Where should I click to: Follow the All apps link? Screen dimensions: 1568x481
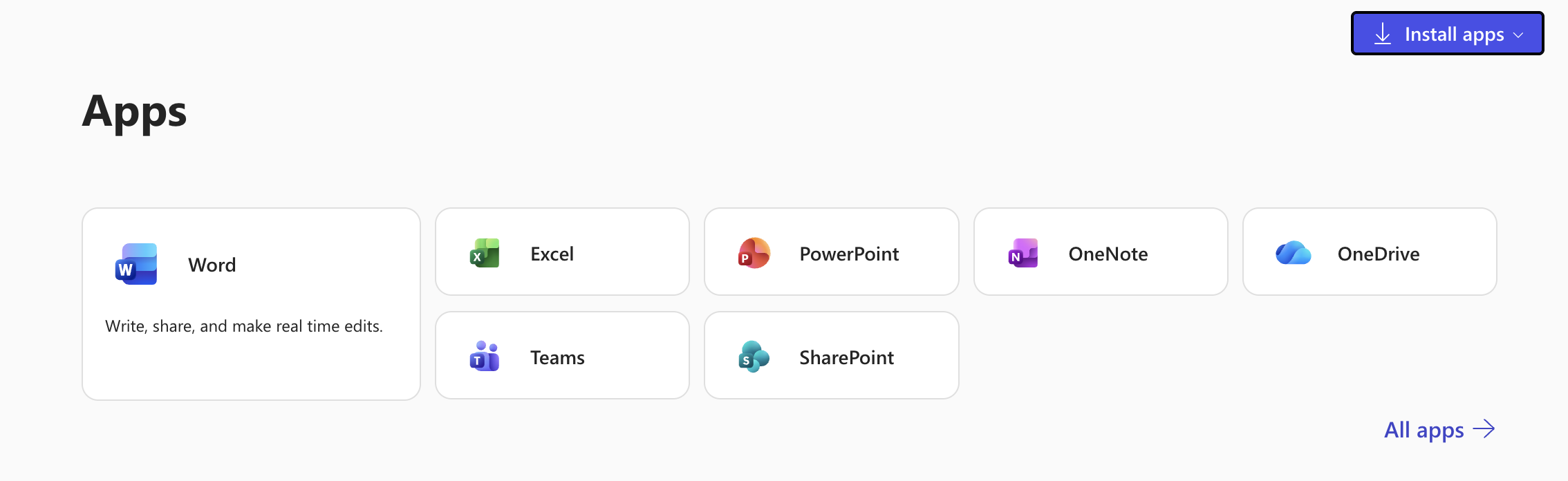[x=1424, y=430]
